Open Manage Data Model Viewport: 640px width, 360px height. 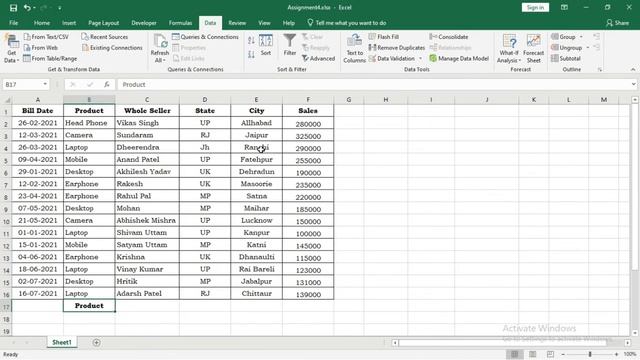click(459, 59)
